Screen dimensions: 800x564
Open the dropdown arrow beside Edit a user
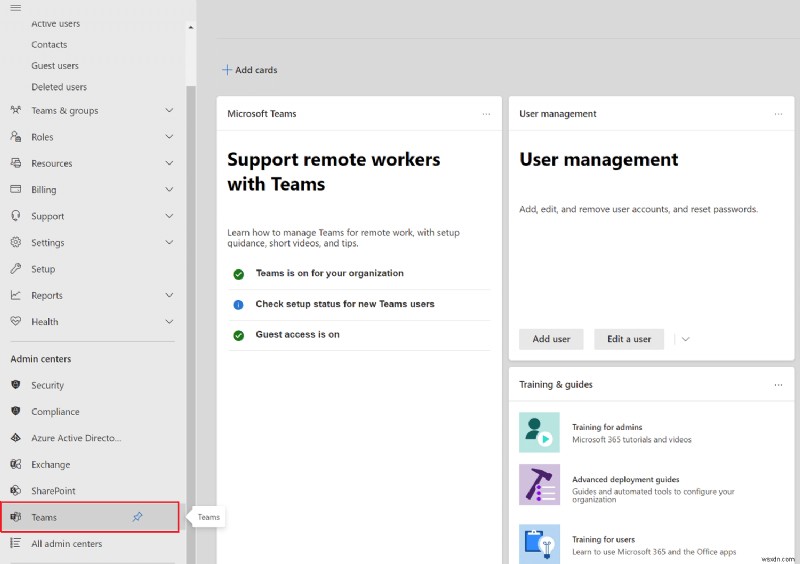pos(685,339)
